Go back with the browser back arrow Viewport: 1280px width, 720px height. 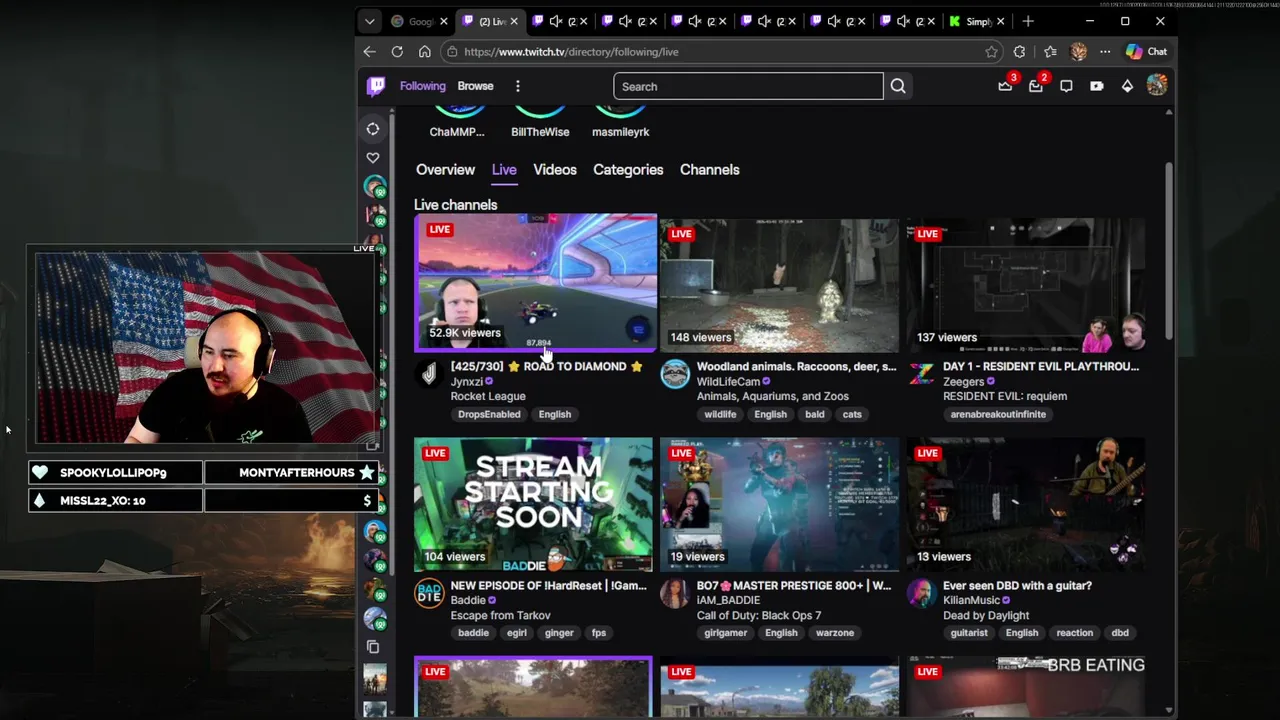pos(370,52)
